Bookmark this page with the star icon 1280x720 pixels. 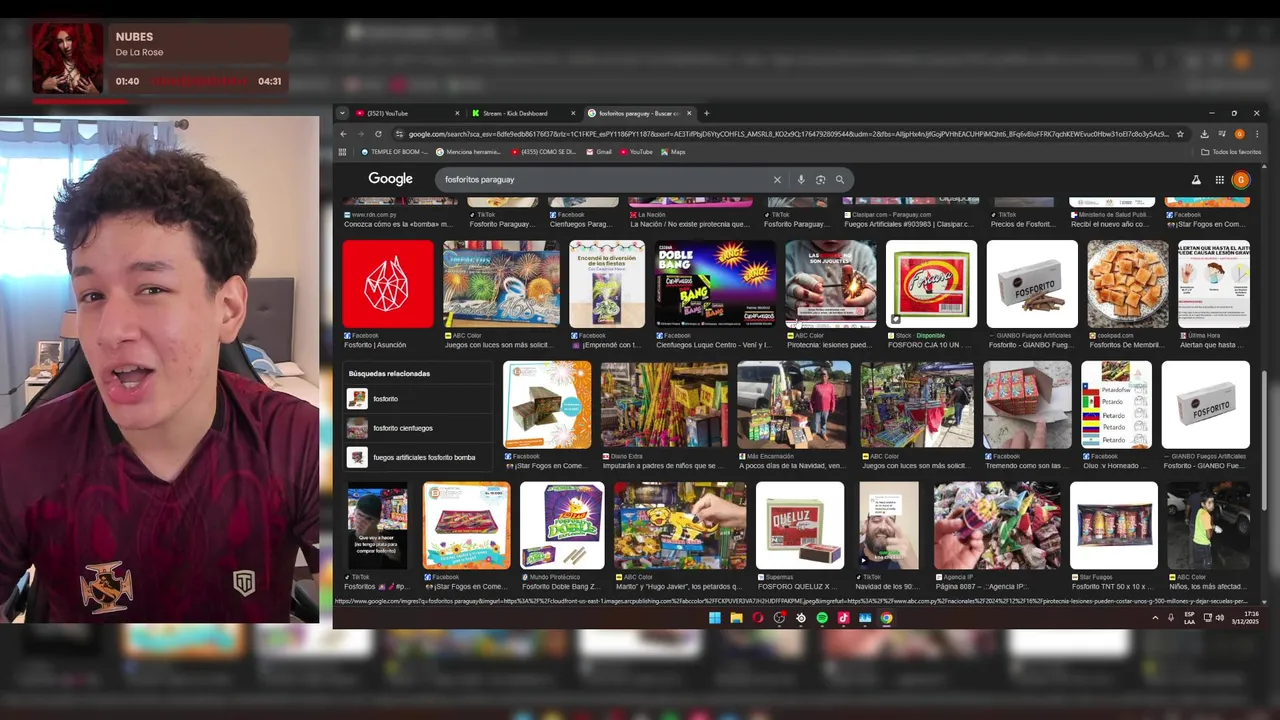pos(1180,134)
